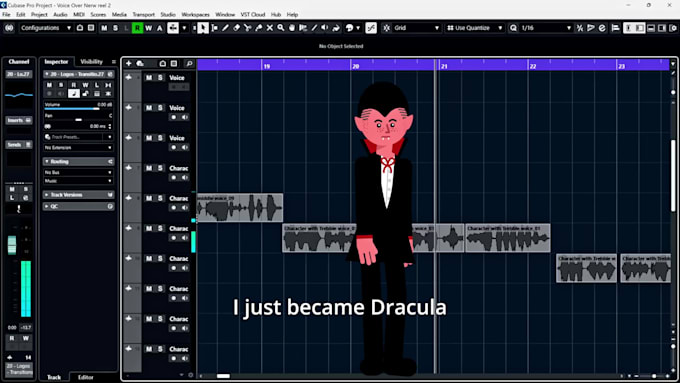
Task: Click the Inserts button in Channel panel
Action: tap(19, 120)
